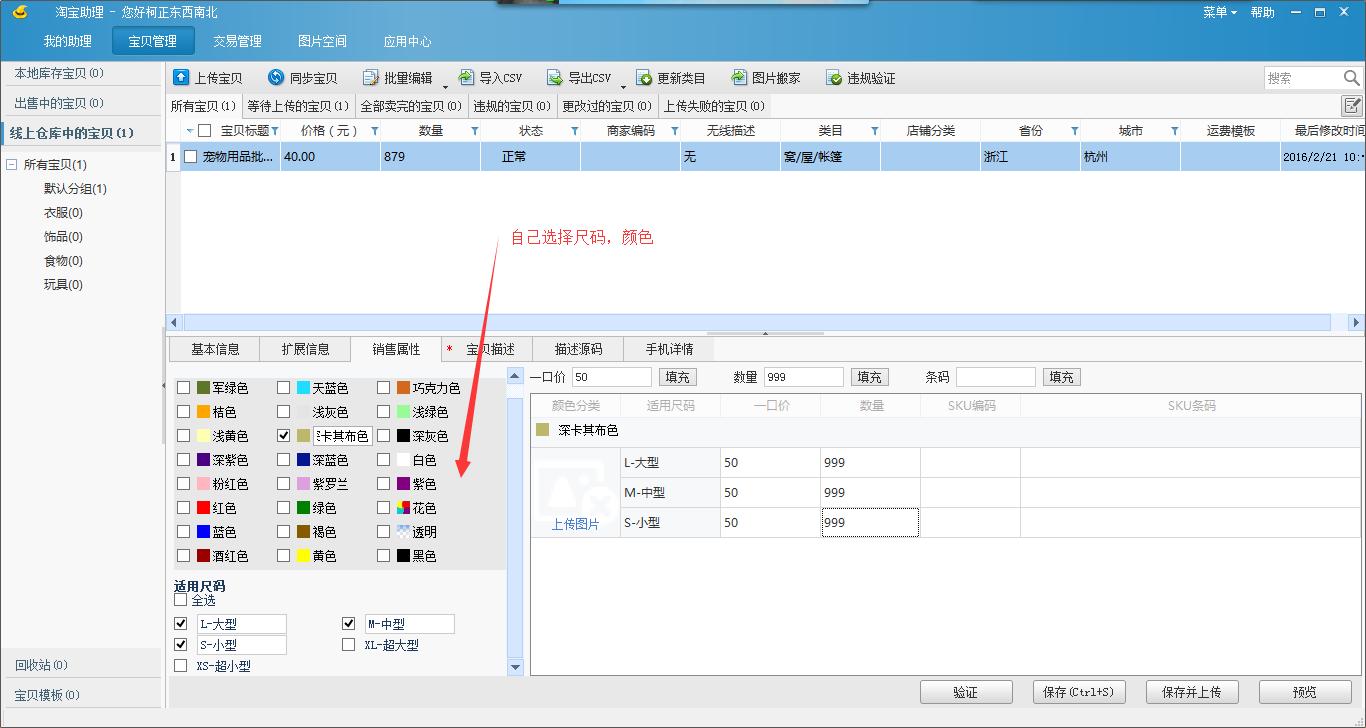The height and width of the screenshot is (728, 1366).
Task: Click the 图片搬家 image mover icon
Action: click(740, 77)
